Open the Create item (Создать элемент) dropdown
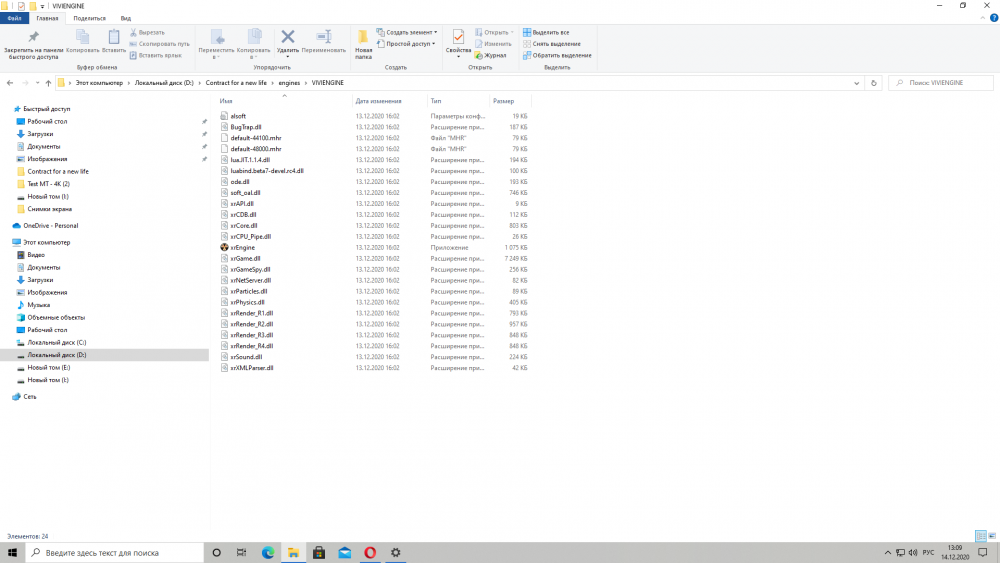 click(406, 32)
